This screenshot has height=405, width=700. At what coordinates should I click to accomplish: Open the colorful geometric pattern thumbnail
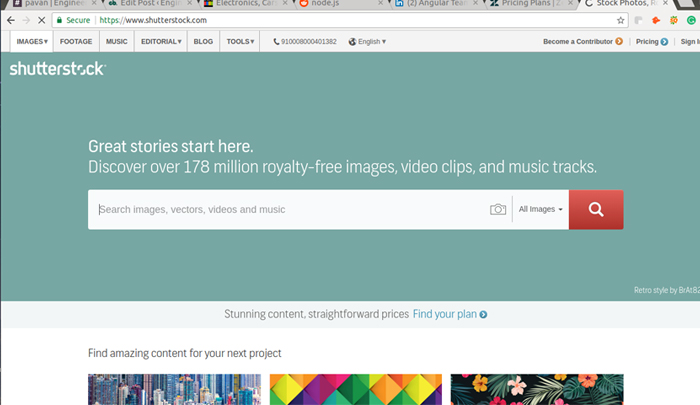click(x=356, y=389)
